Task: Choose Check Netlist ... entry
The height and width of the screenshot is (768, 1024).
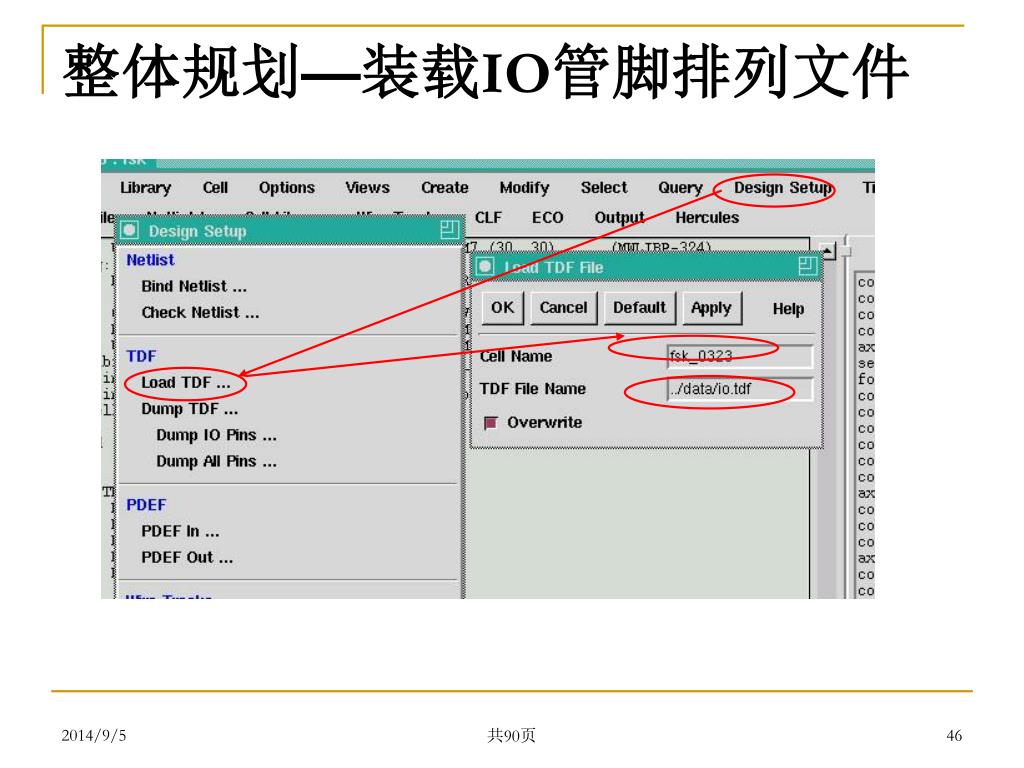Action: pyautogui.click(x=200, y=313)
